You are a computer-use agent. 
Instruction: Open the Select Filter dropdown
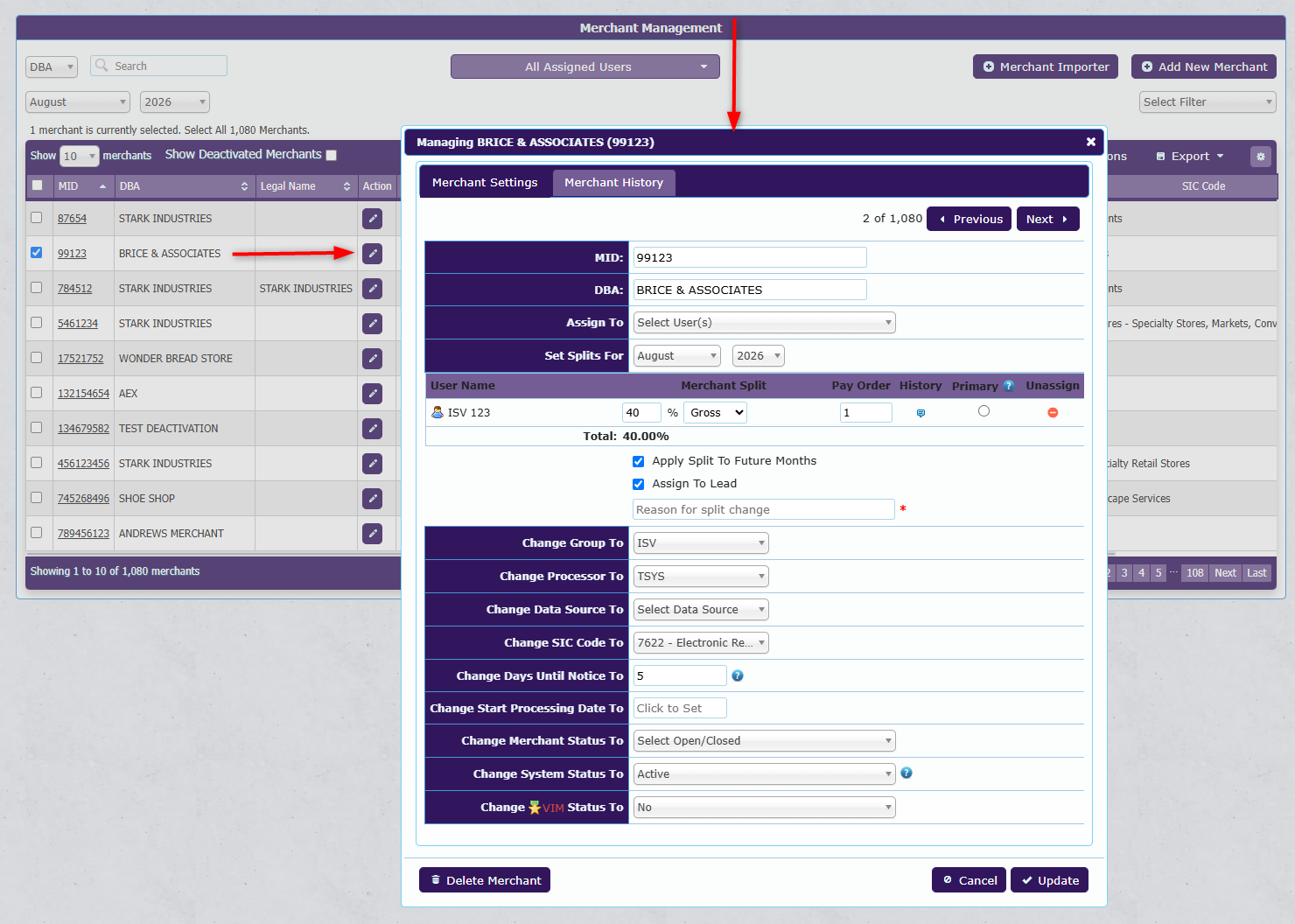coord(1207,102)
